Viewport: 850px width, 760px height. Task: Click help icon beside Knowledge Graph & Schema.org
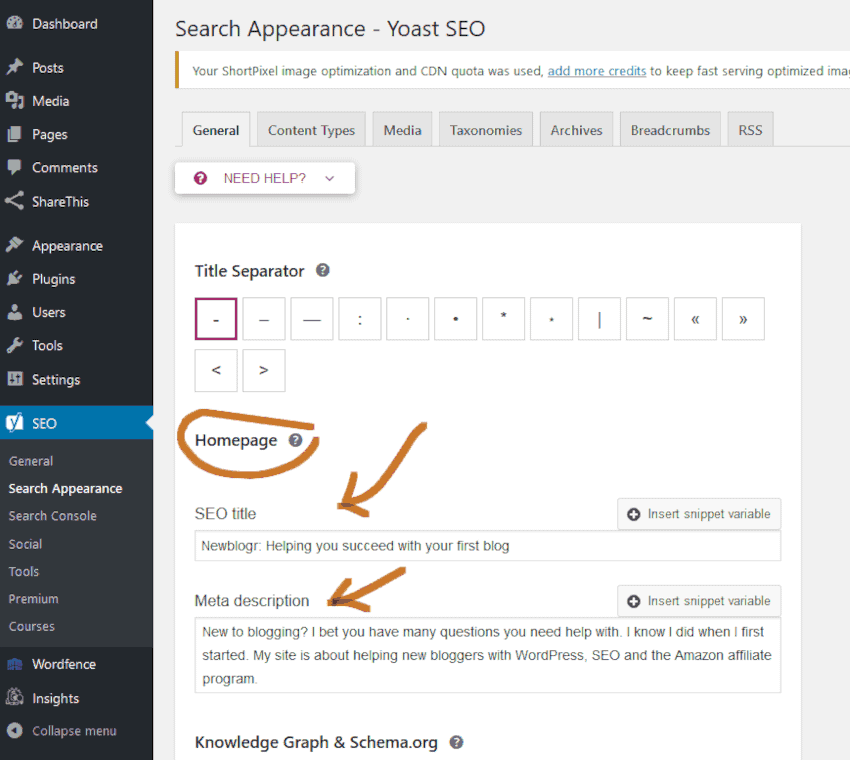click(x=456, y=742)
